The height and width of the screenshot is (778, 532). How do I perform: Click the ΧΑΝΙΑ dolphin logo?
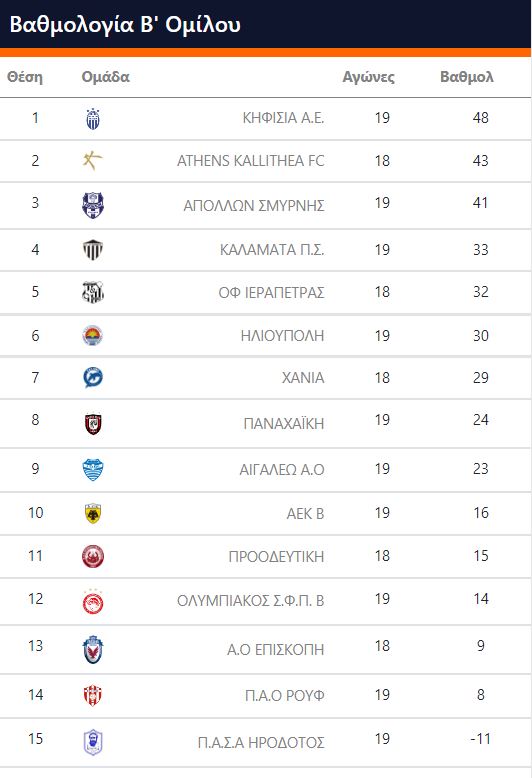pyautogui.click(x=93, y=378)
